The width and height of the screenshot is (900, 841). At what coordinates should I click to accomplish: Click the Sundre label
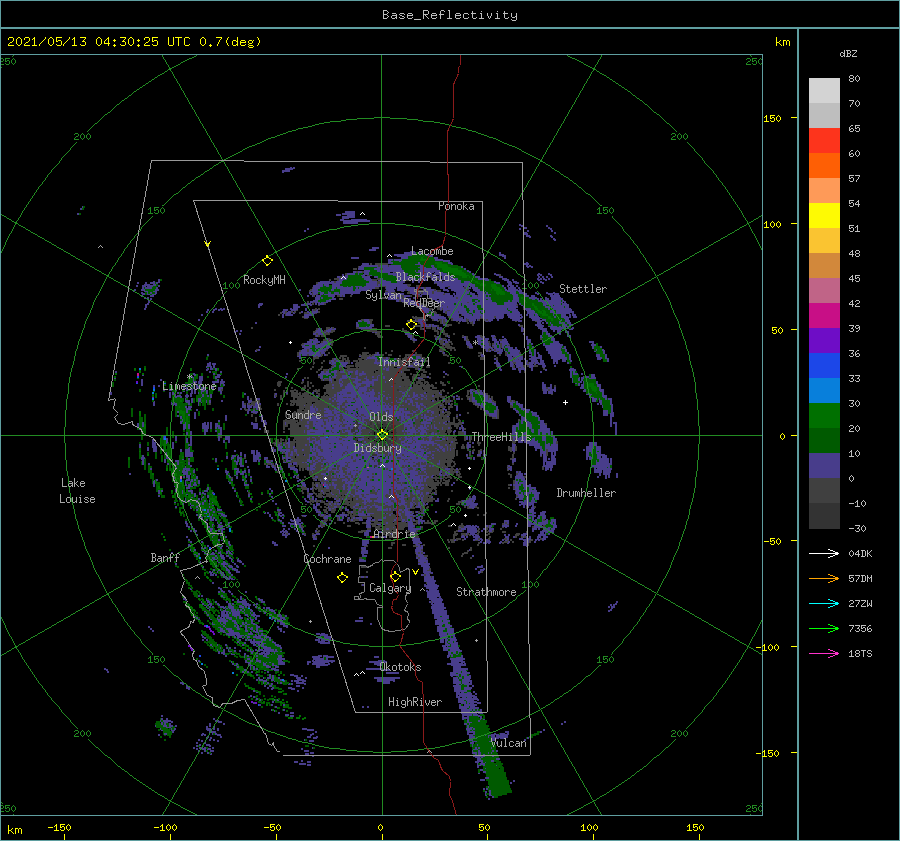pos(303,414)
